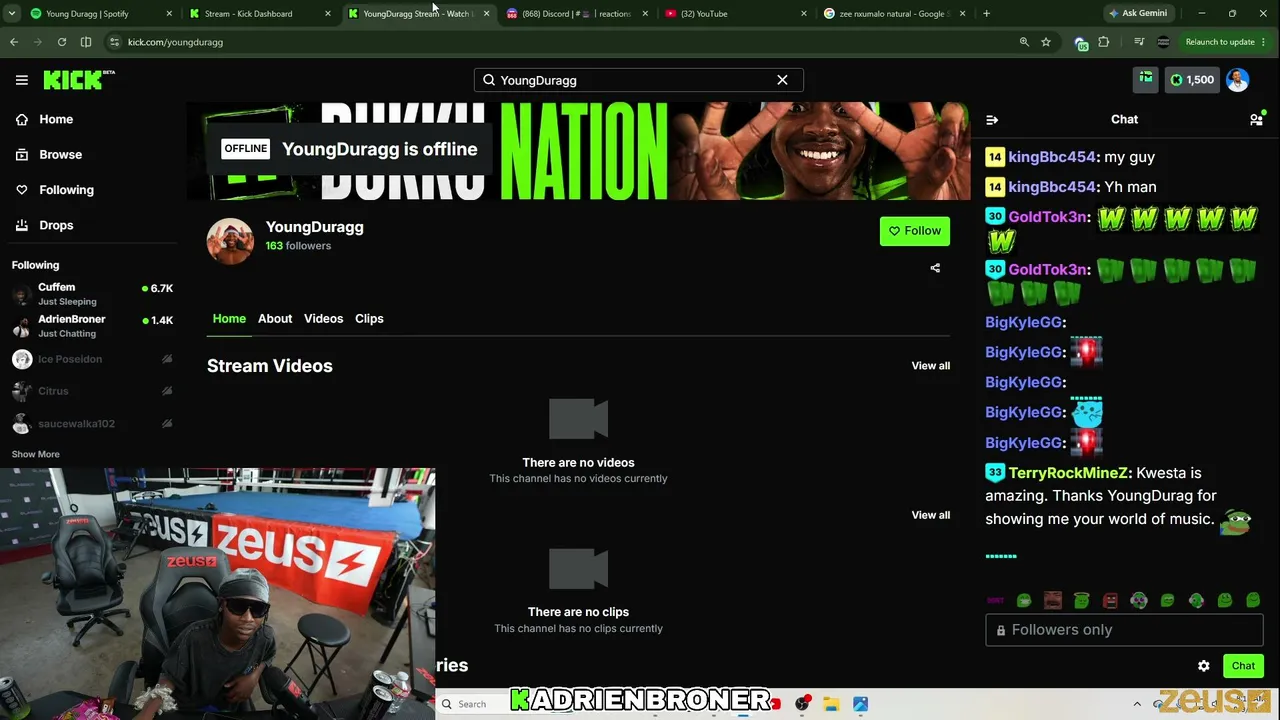Open the 1,500 Kicks balance

[x=1191, y=80]
